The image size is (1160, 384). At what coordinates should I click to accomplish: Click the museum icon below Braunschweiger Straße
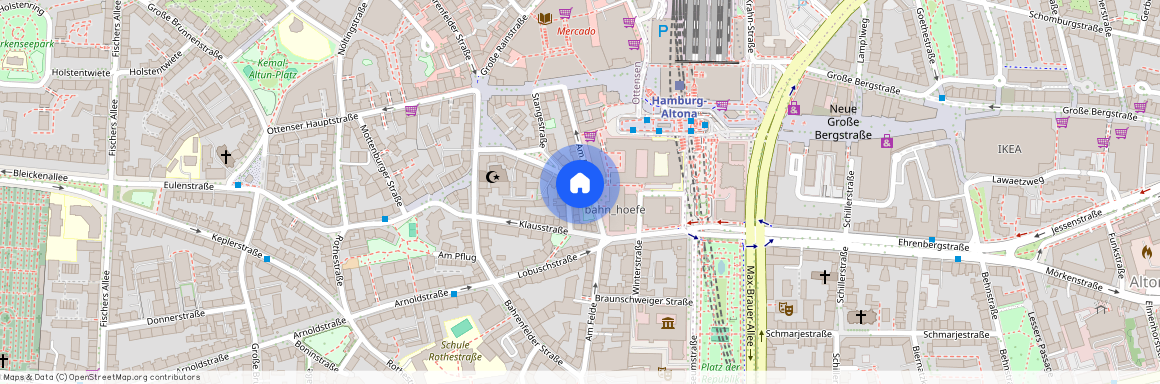668,324
